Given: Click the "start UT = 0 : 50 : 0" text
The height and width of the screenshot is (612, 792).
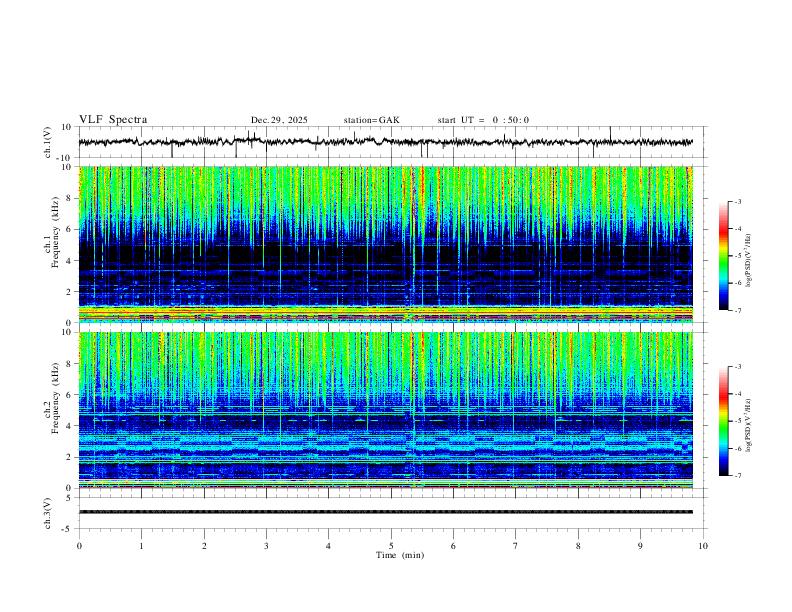Looking at the screenshot, I should pos(483,120).
